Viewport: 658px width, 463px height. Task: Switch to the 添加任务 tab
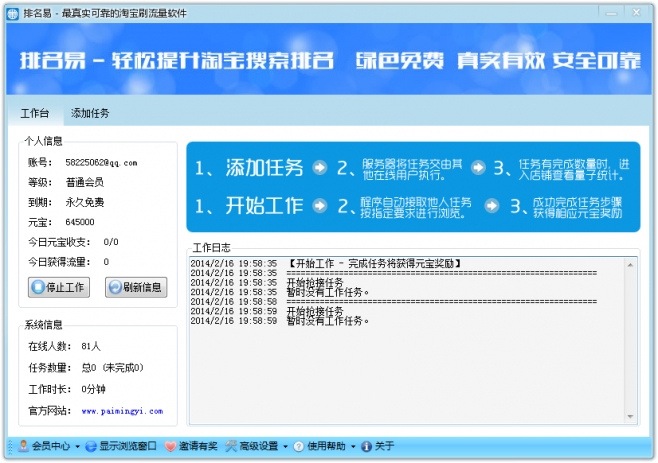tap(90, 113)
